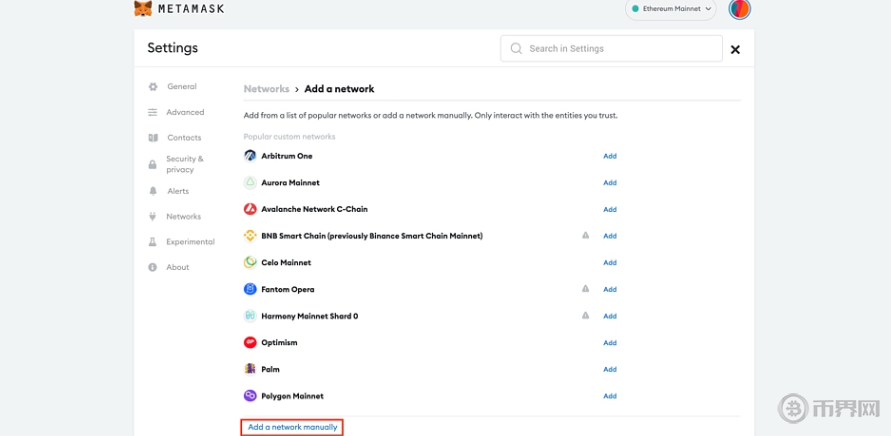Click Add a network manually link

292,427
